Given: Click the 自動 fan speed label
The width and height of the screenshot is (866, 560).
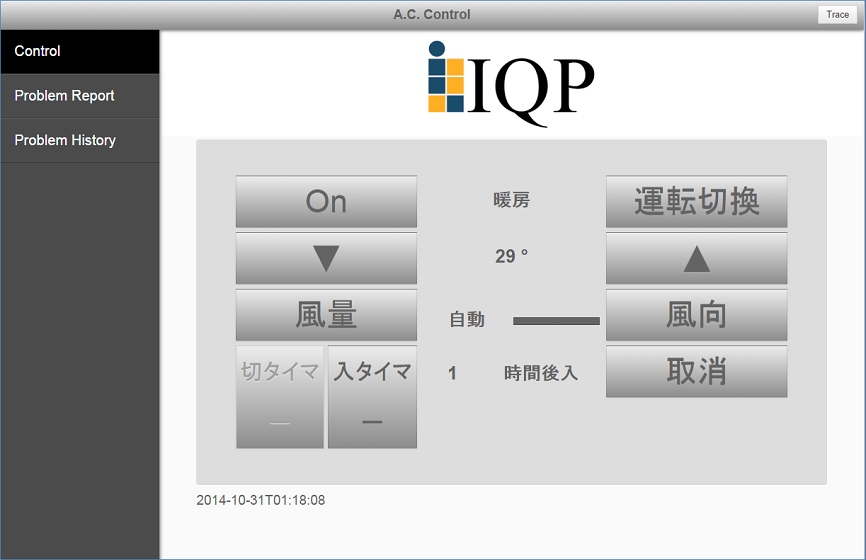Looking at the screenshot, I should 467,320.
